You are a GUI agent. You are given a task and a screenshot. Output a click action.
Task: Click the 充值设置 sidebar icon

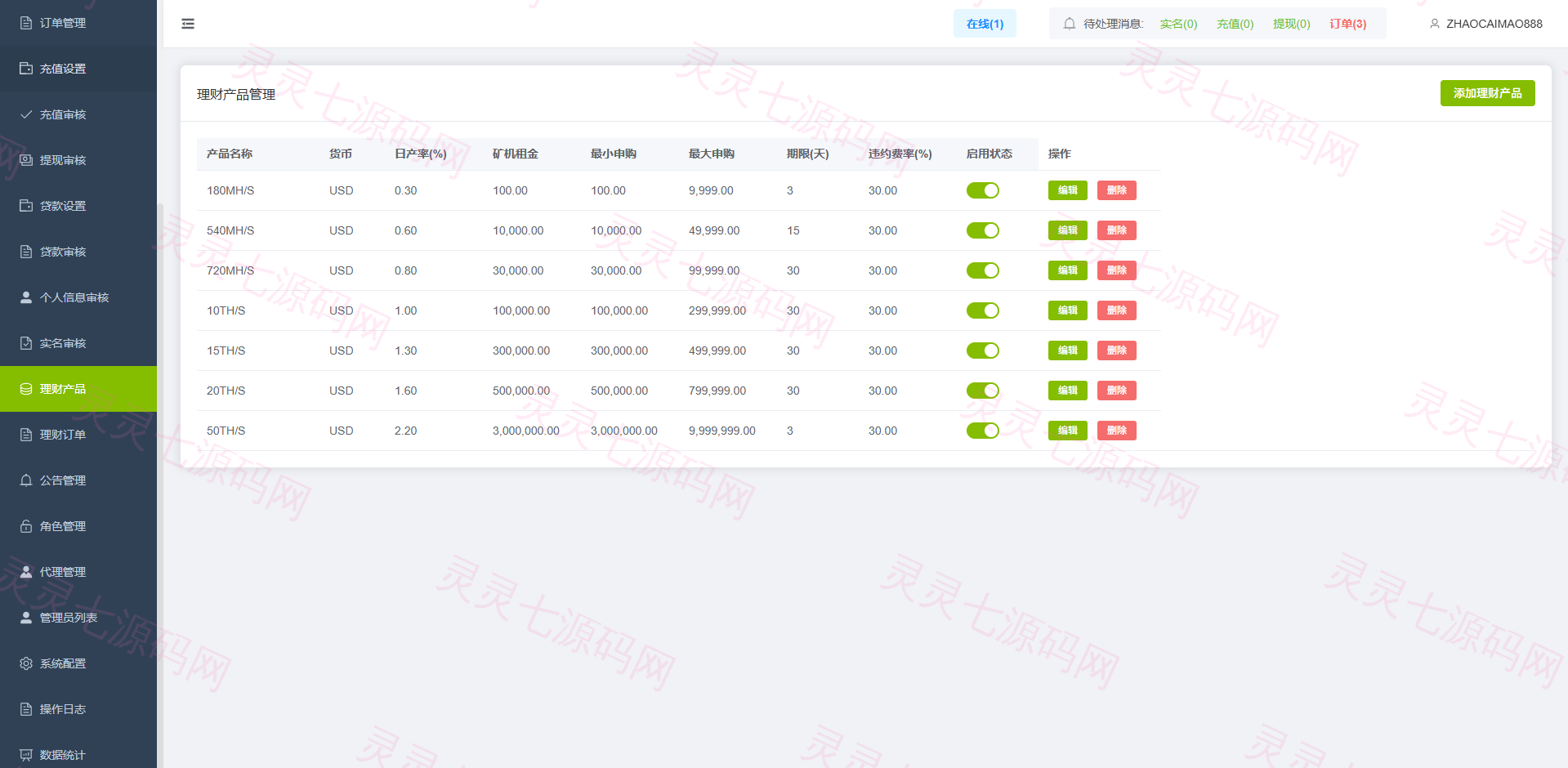click(26, 69)
